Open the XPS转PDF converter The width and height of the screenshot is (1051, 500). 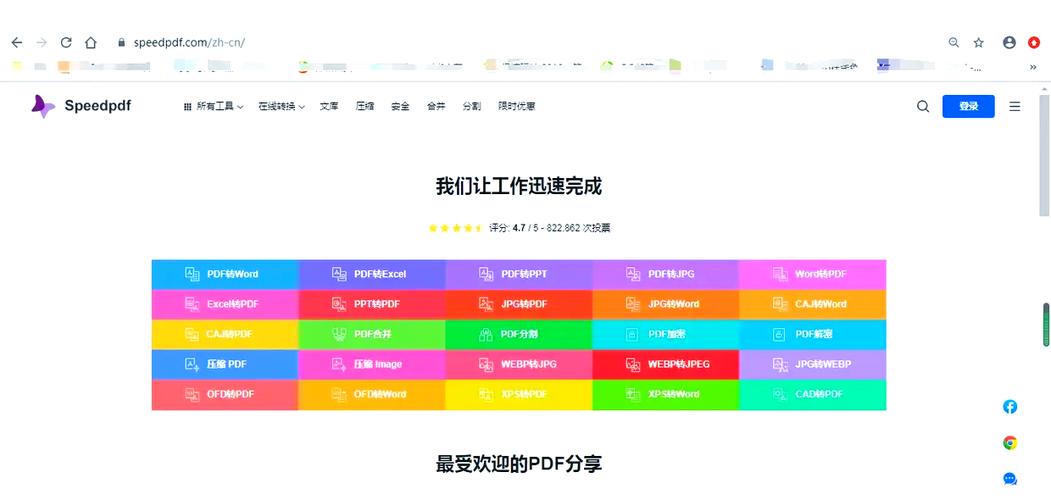519,395
